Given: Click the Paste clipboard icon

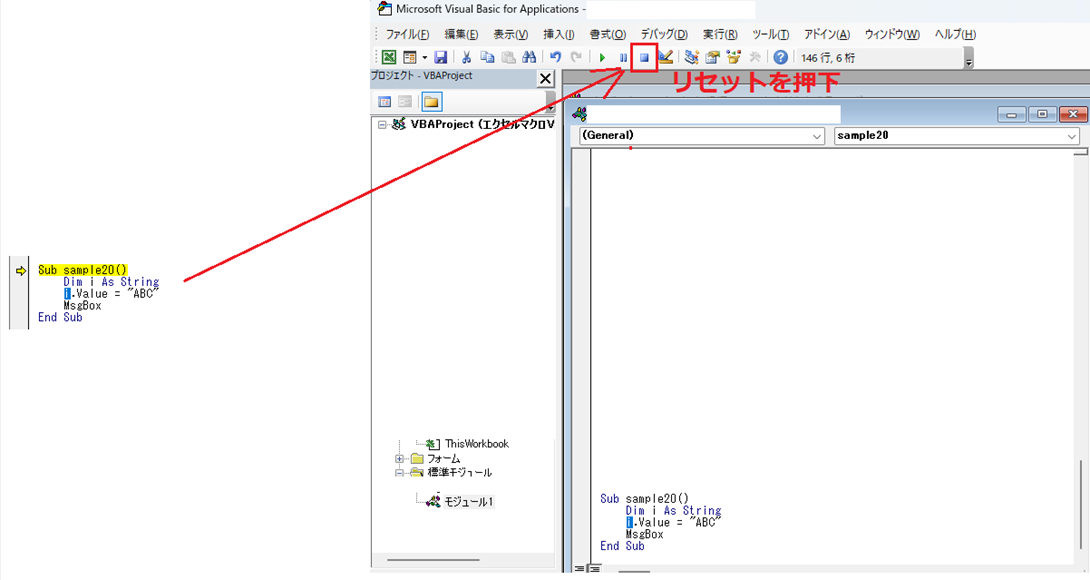Looking at the screenshot, I should click(x=508, y=58).
